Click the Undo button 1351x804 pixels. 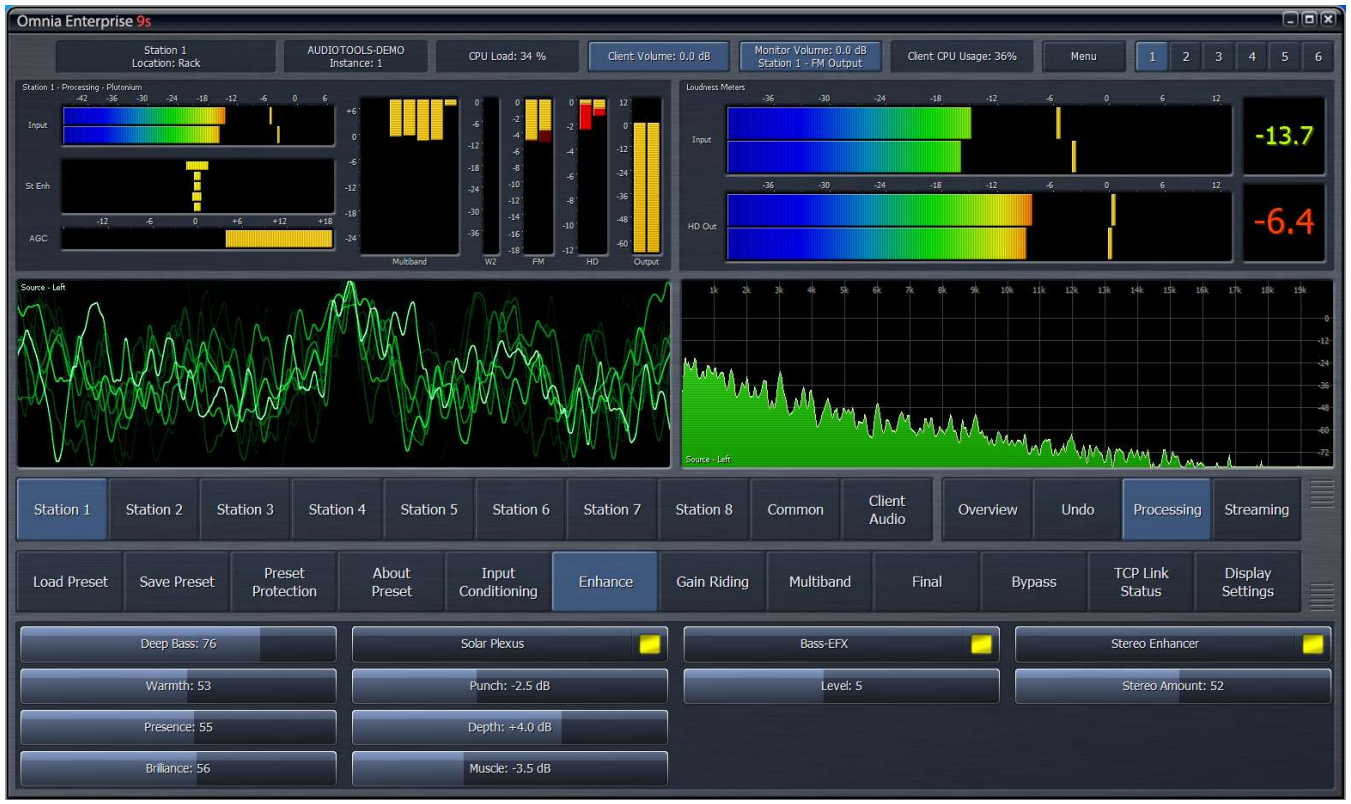pos(1076,509)
